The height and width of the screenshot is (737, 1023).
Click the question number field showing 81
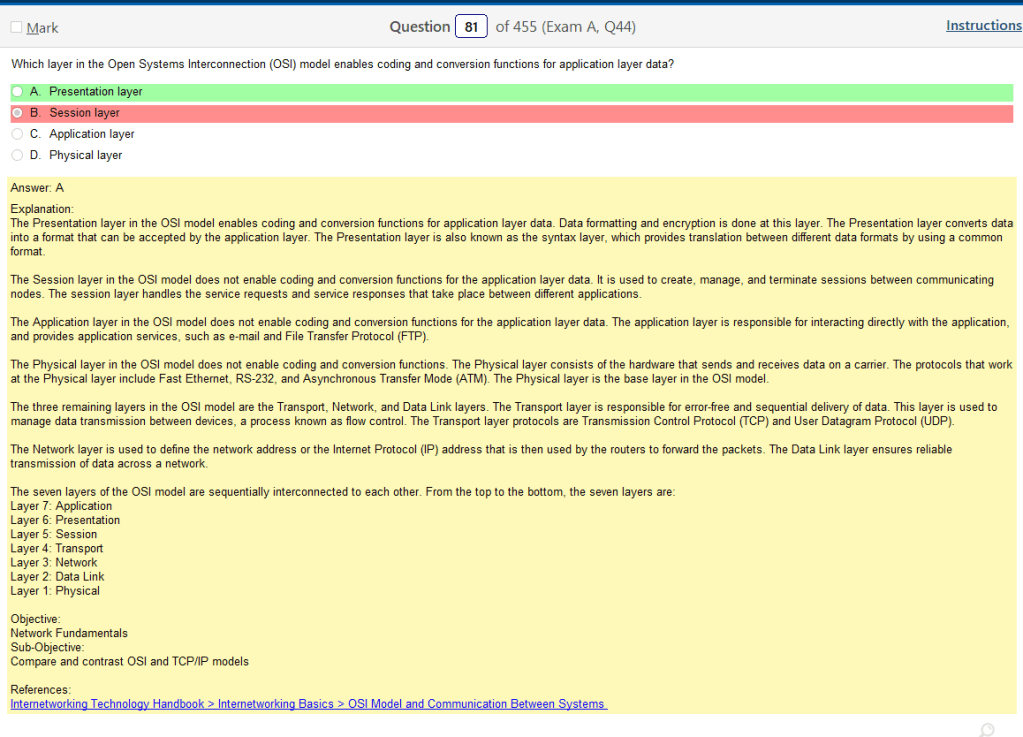click(x=470, y=27)
